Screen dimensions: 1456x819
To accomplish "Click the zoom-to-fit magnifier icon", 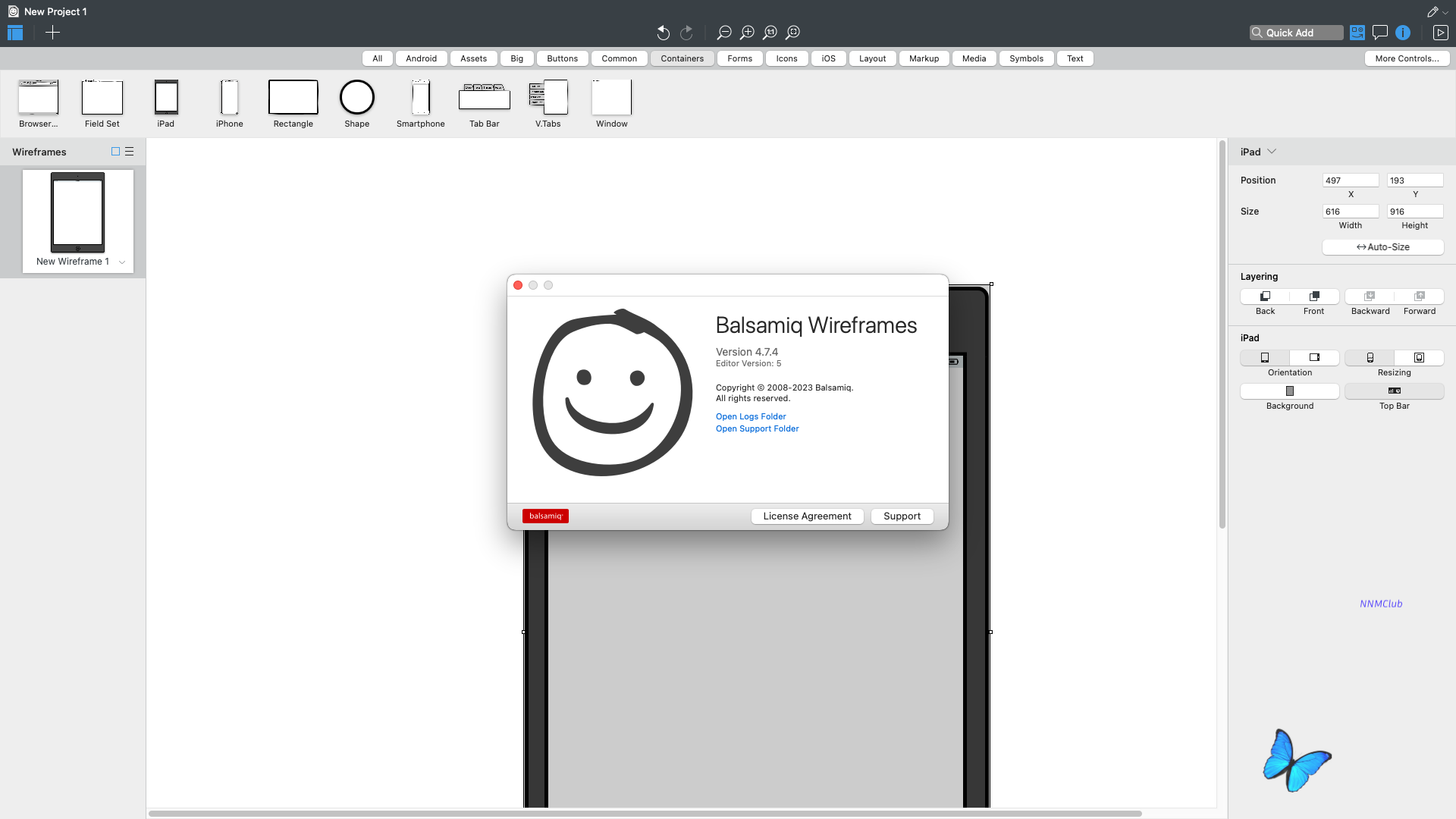I will point(792,33).
